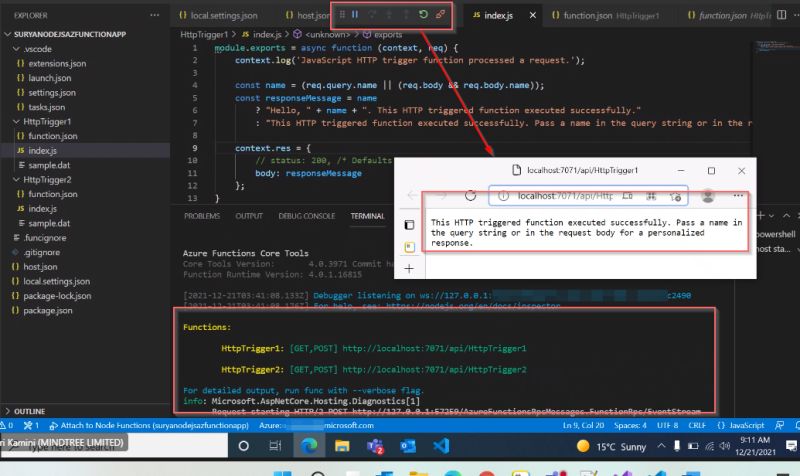Open Cortana circle icon on the taskbar
The height and width of the screenshot is (476, 800).
pos(243,446)
